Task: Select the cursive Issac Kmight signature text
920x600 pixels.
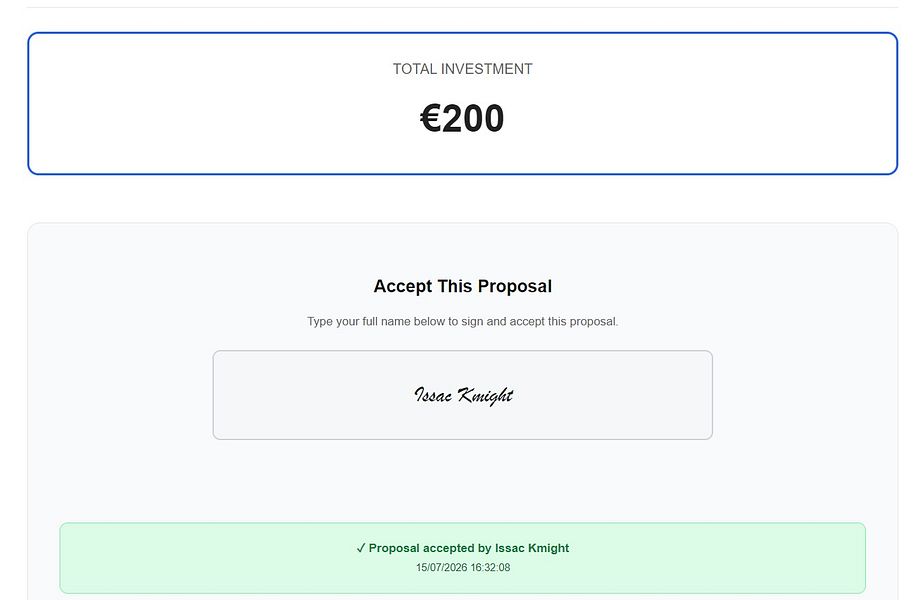Action: click(464, 396)
